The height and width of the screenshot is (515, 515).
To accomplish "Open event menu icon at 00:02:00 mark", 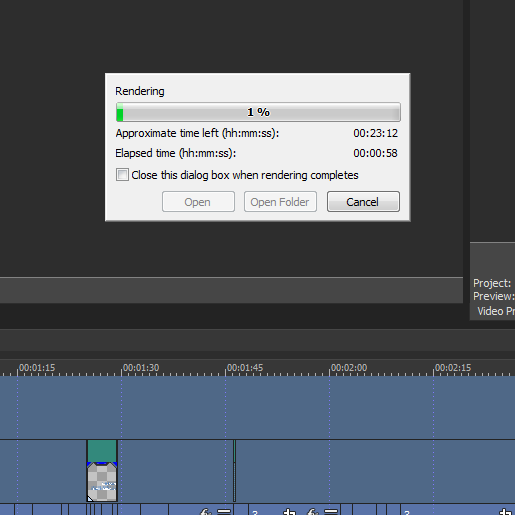I will (x=331, y=512).
